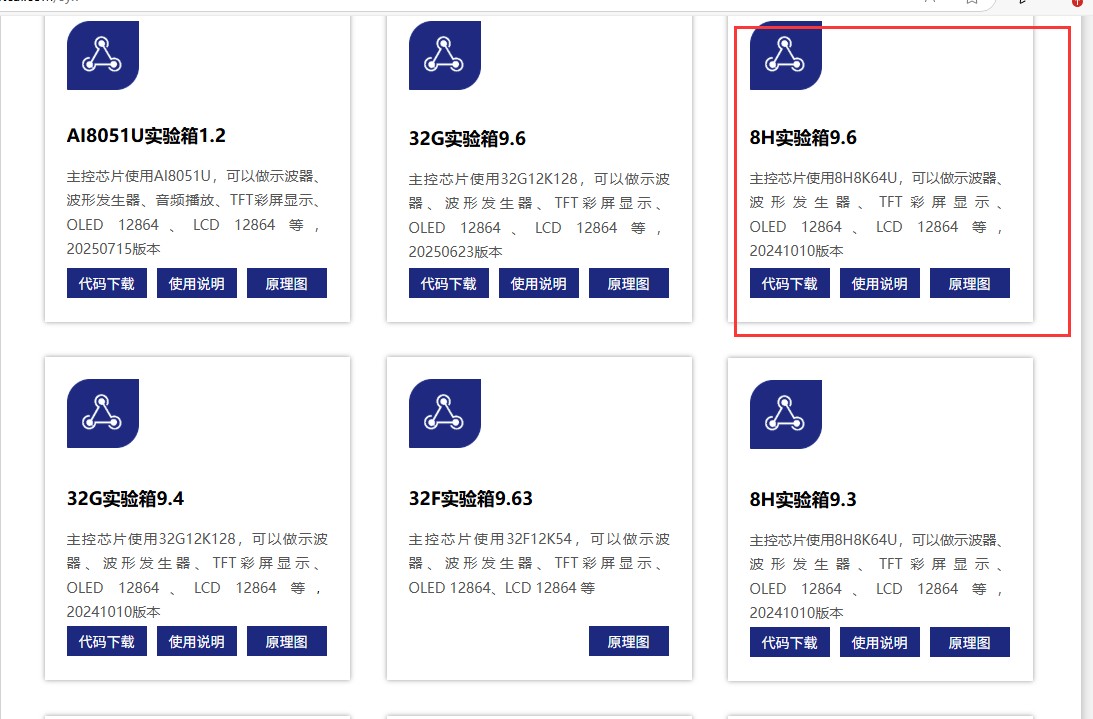Viewport: 1093px width, 719px height.
Task: View 原理图 under 32G实验箱9.4
Action: click(286, 641)
